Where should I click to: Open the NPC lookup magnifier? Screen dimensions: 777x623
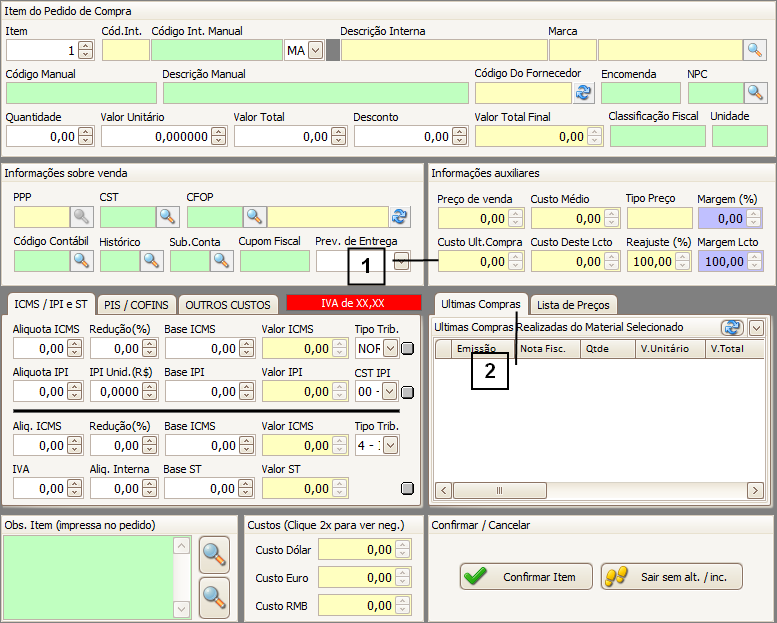coord(755,93)
